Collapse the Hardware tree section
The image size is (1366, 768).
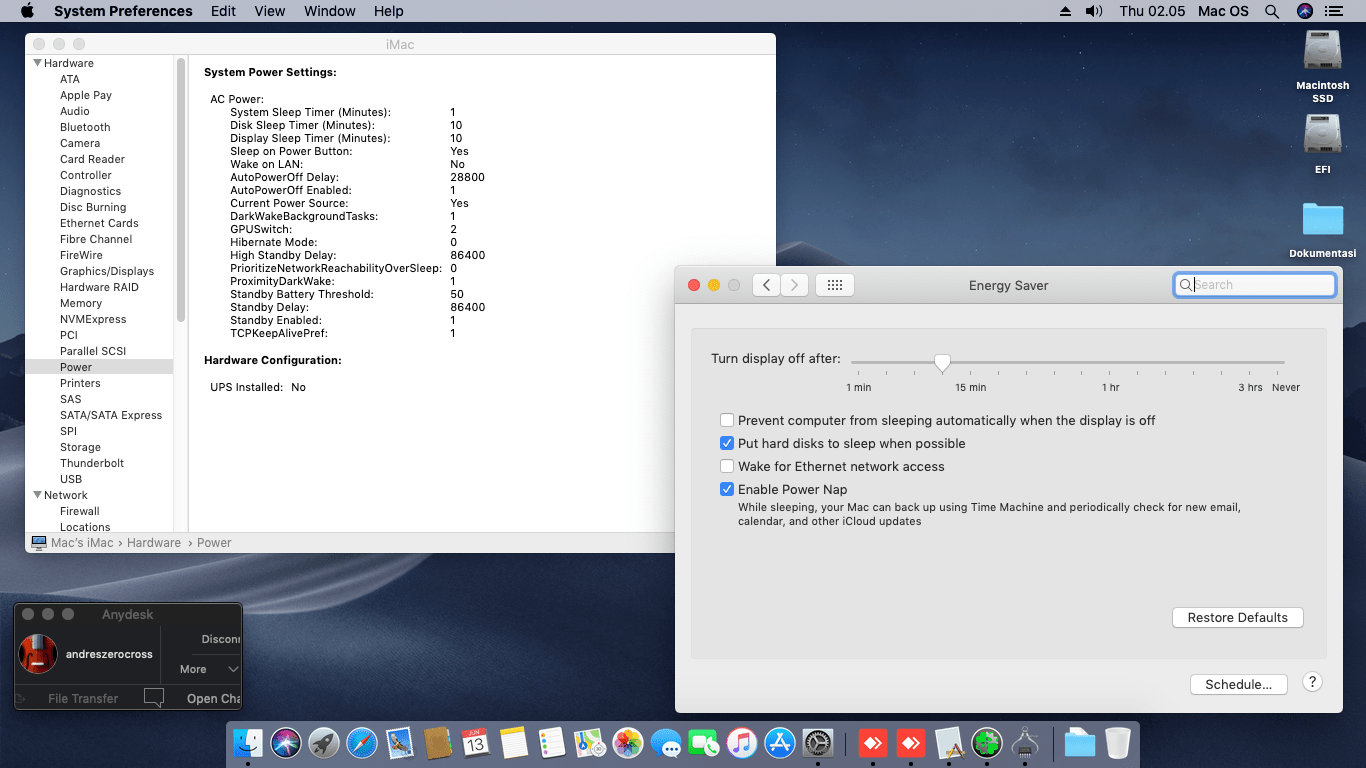[x=37, y=63]
